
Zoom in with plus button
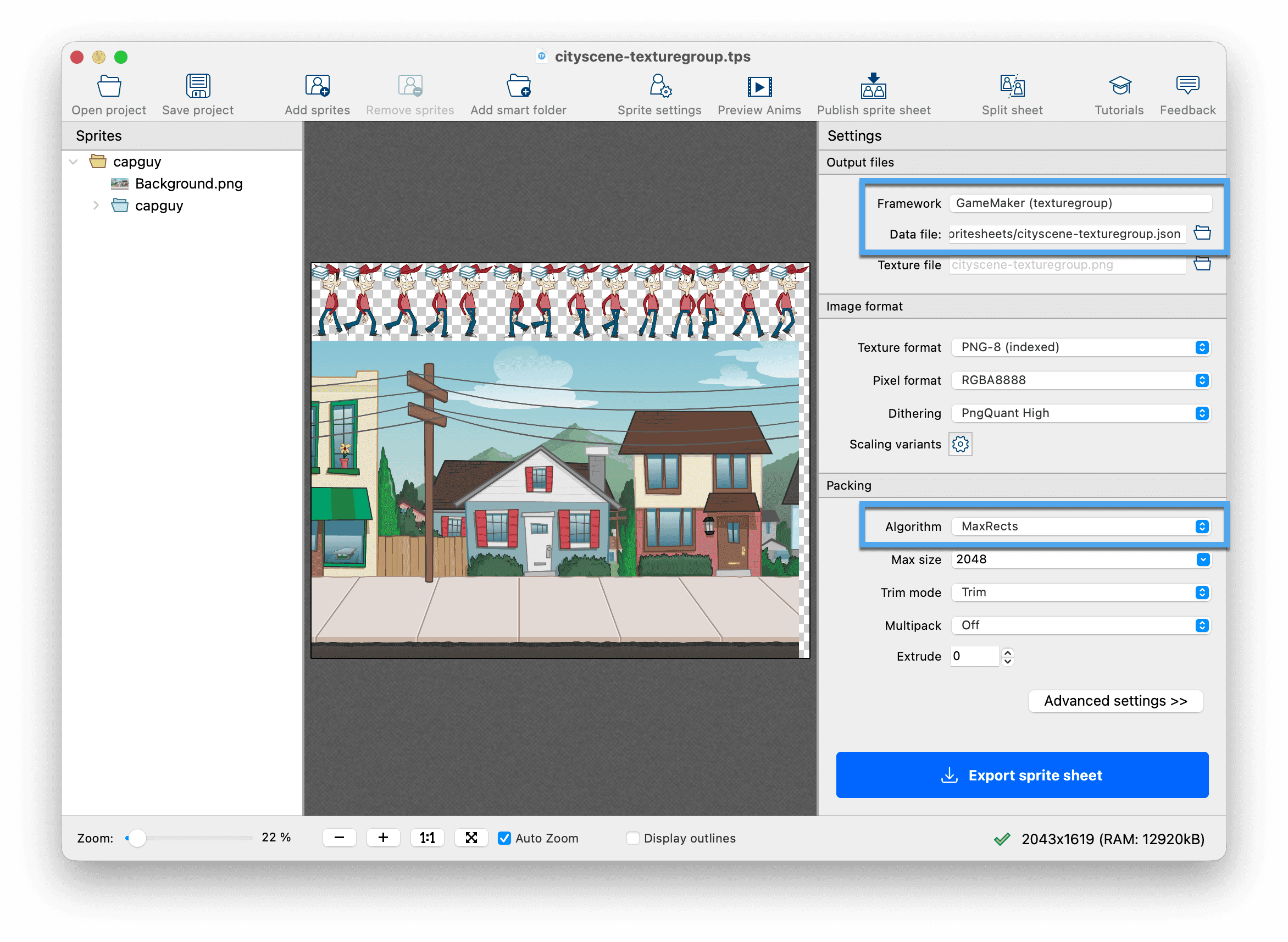coord(383,838)
